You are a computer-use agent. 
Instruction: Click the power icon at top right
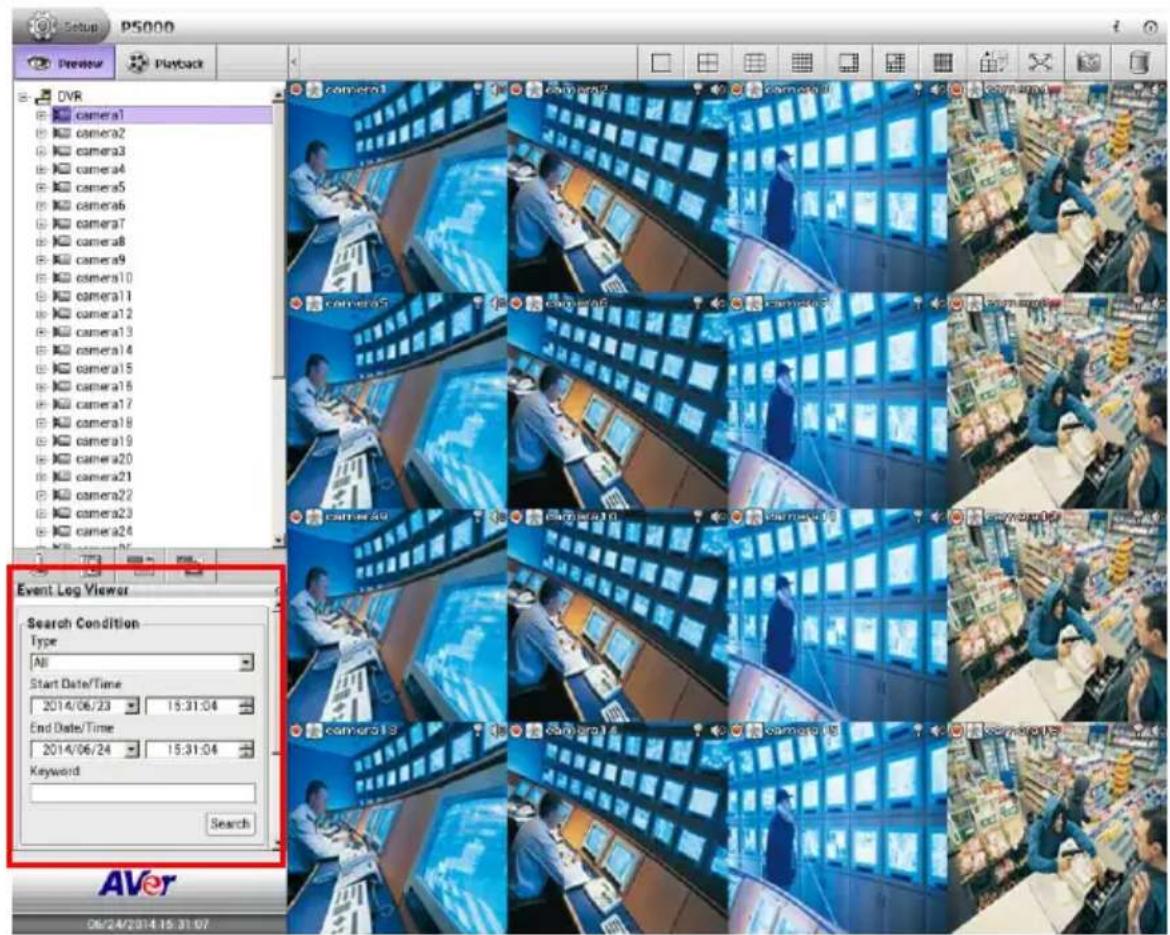coord(1150,27)
